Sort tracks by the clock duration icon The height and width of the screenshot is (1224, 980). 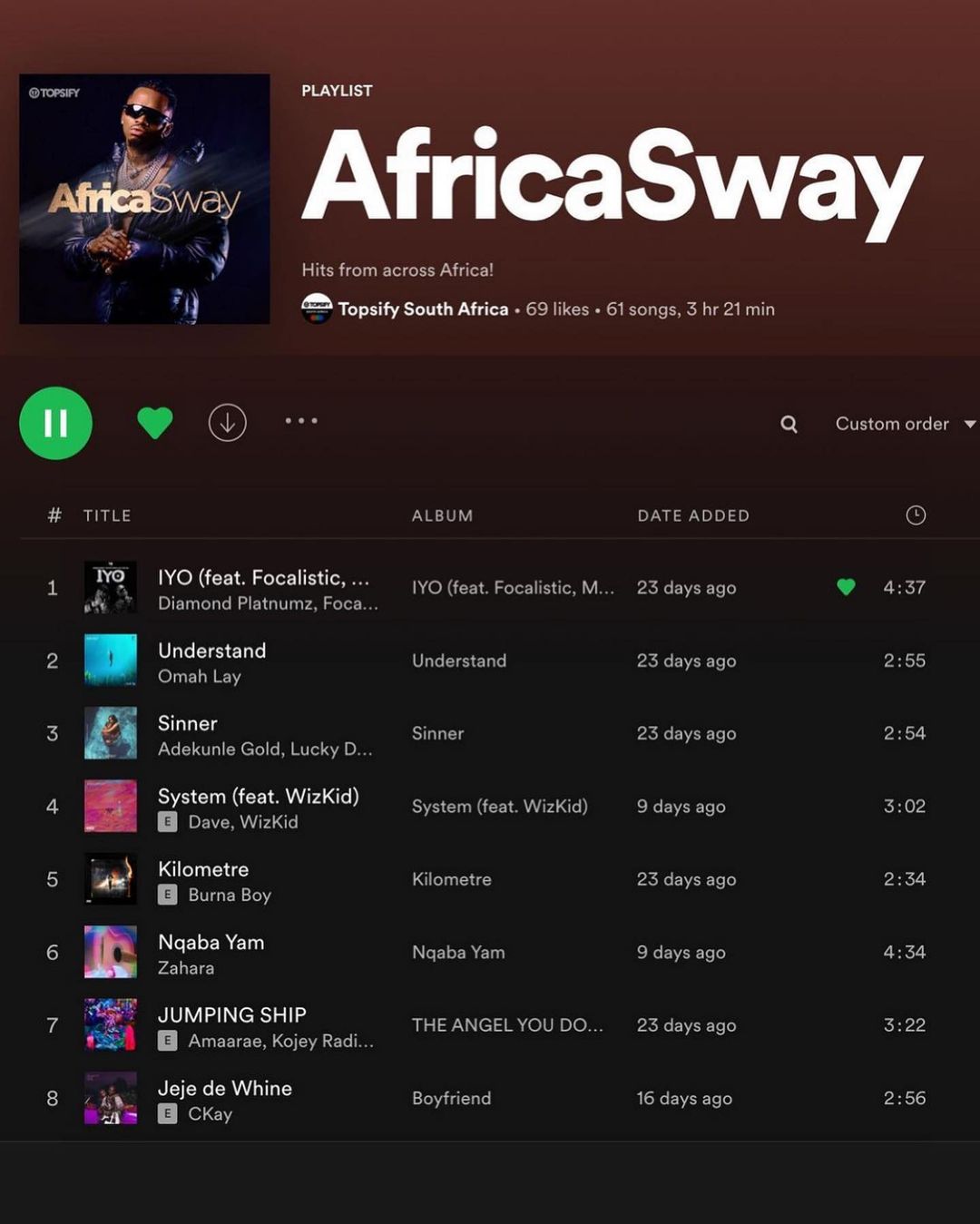(x=916, y=515)
